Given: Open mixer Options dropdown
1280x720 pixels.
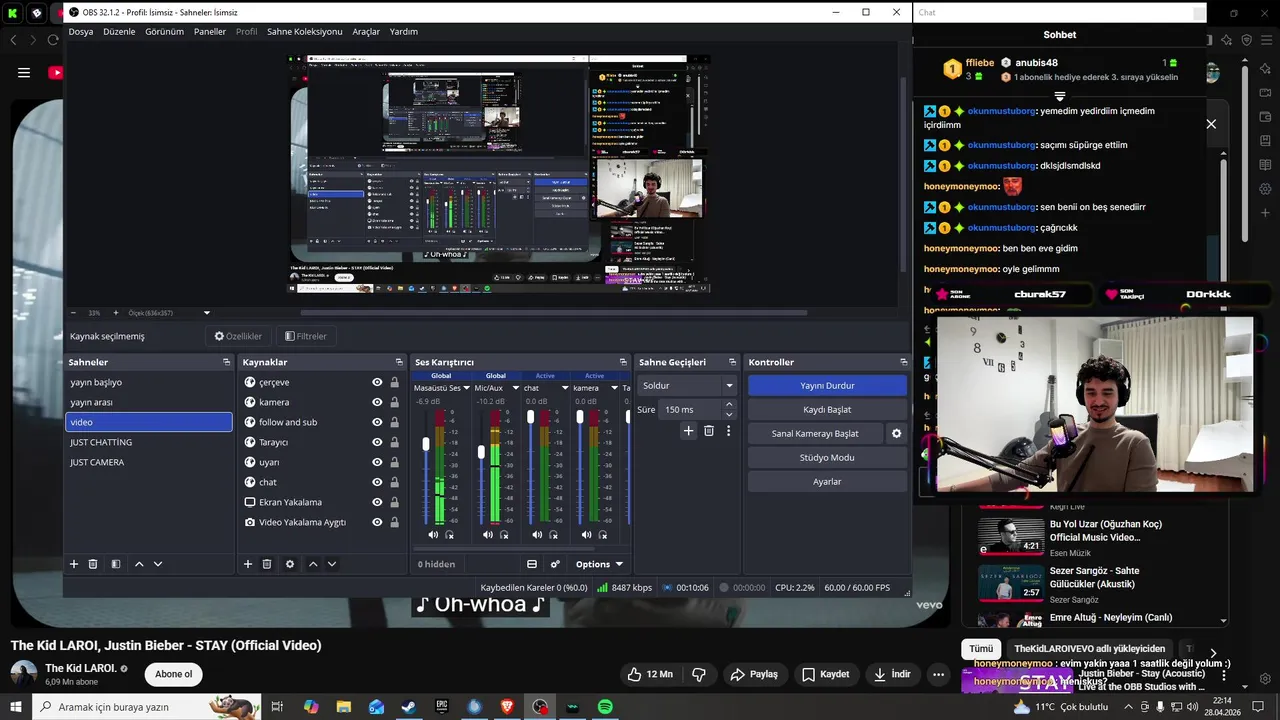Looking at the screenshot, I should pos(599,564).
